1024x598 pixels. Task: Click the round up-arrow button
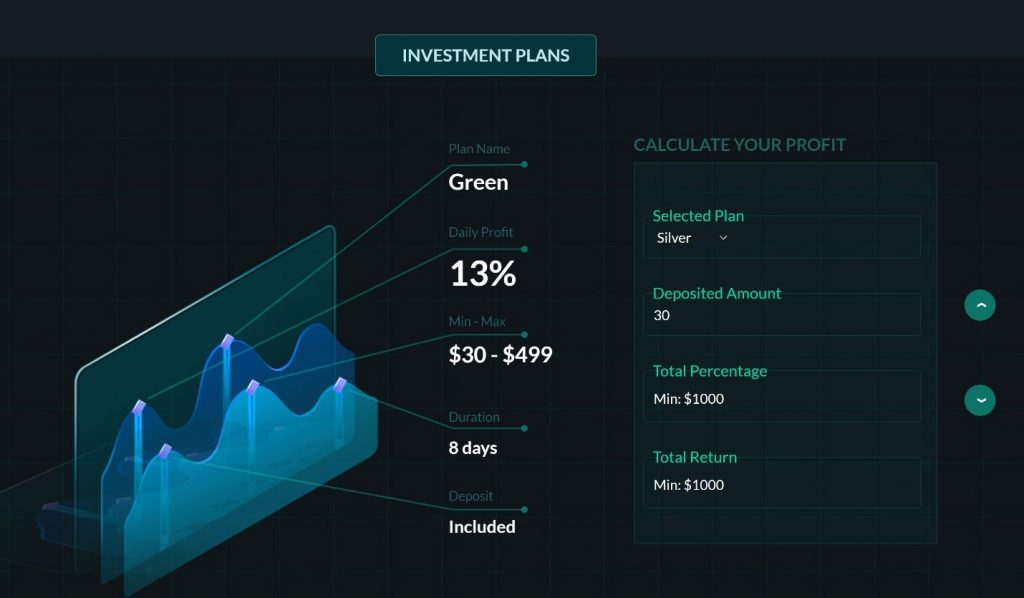(980, 305)
